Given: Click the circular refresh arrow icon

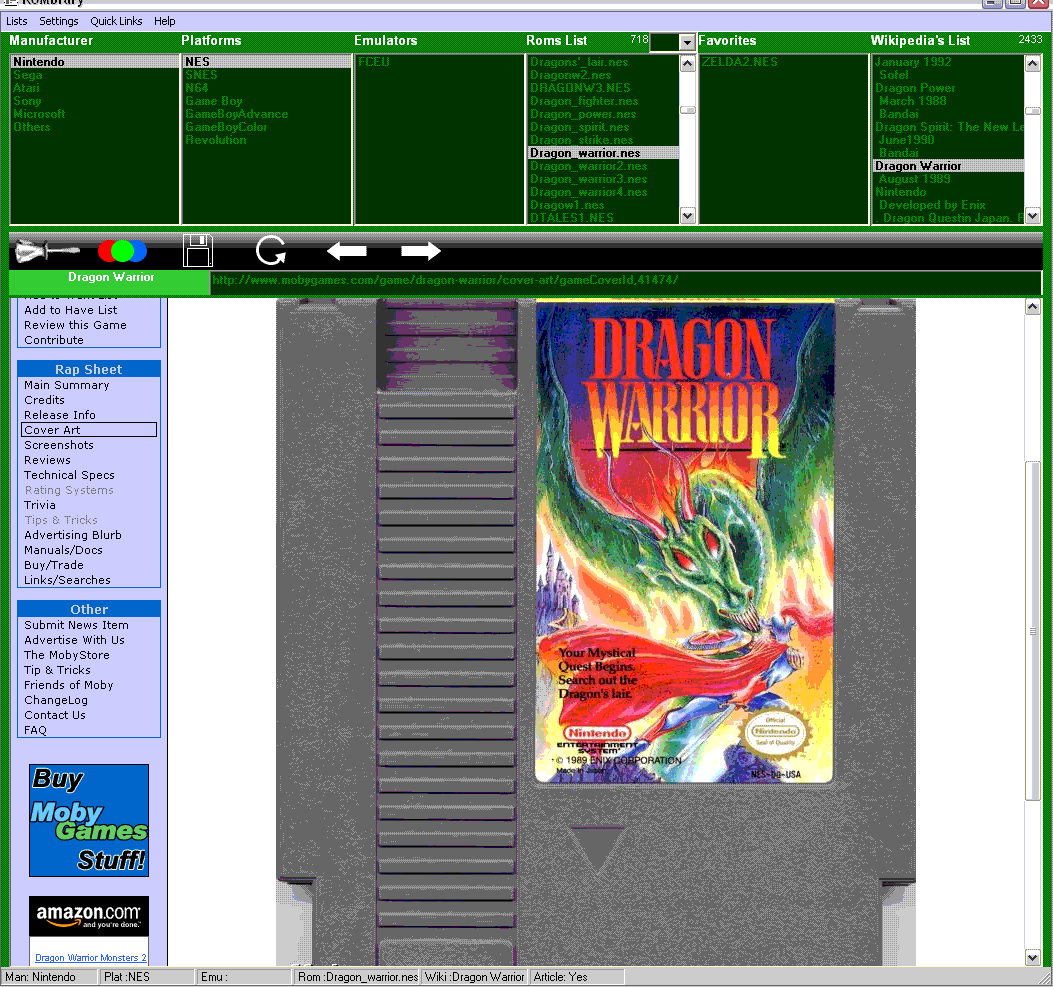Looking at the screenshot, I should [x=271, y=250].
